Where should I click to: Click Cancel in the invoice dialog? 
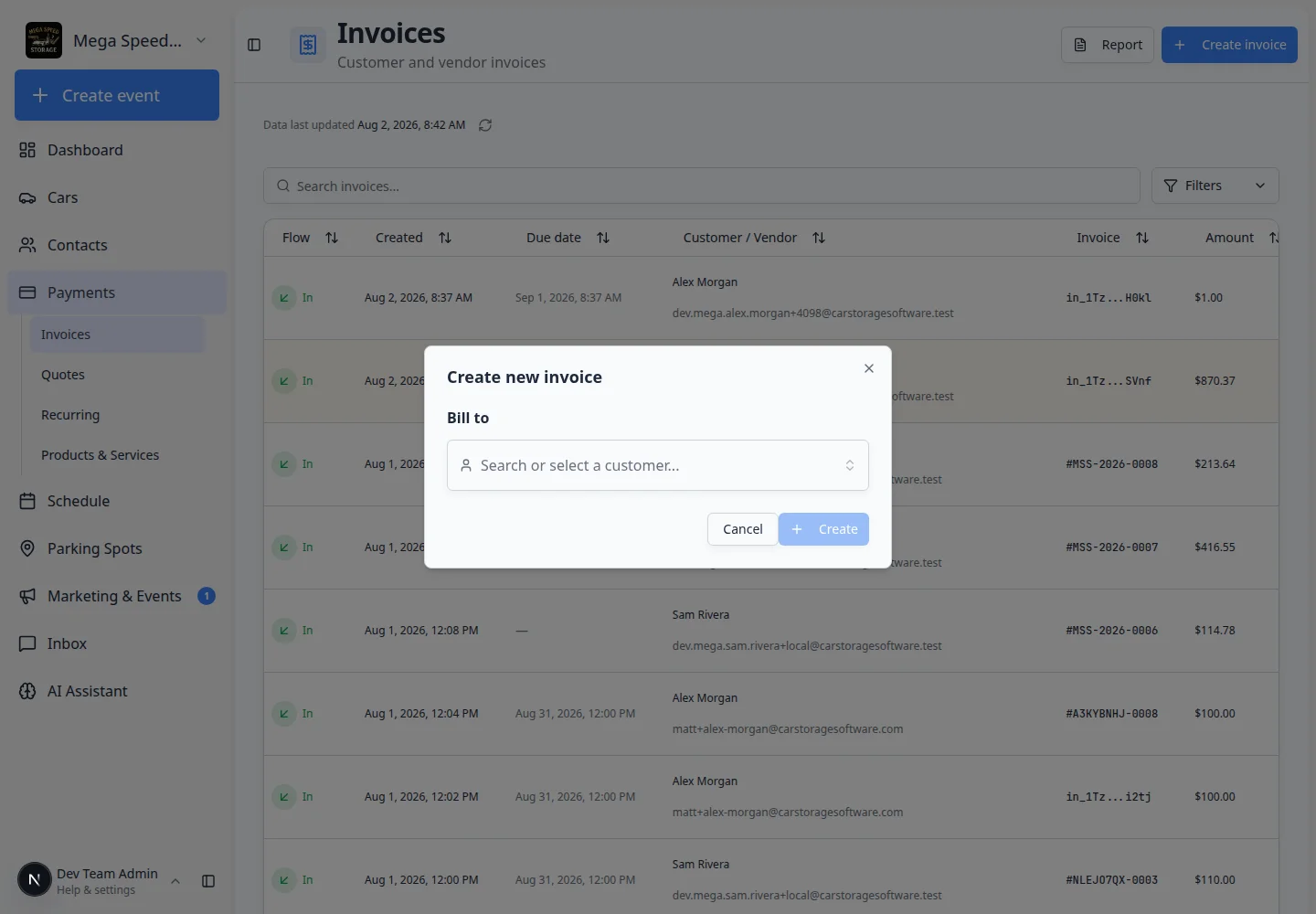pos(742,529)
